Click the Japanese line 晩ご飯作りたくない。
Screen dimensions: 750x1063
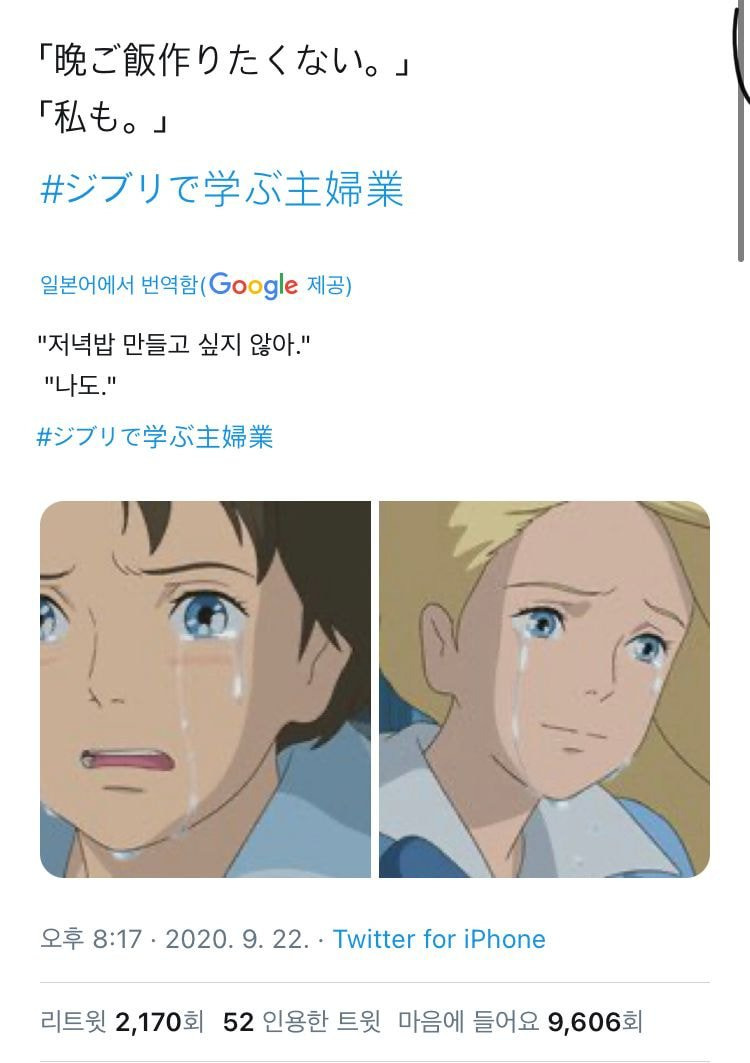[224, 63]
